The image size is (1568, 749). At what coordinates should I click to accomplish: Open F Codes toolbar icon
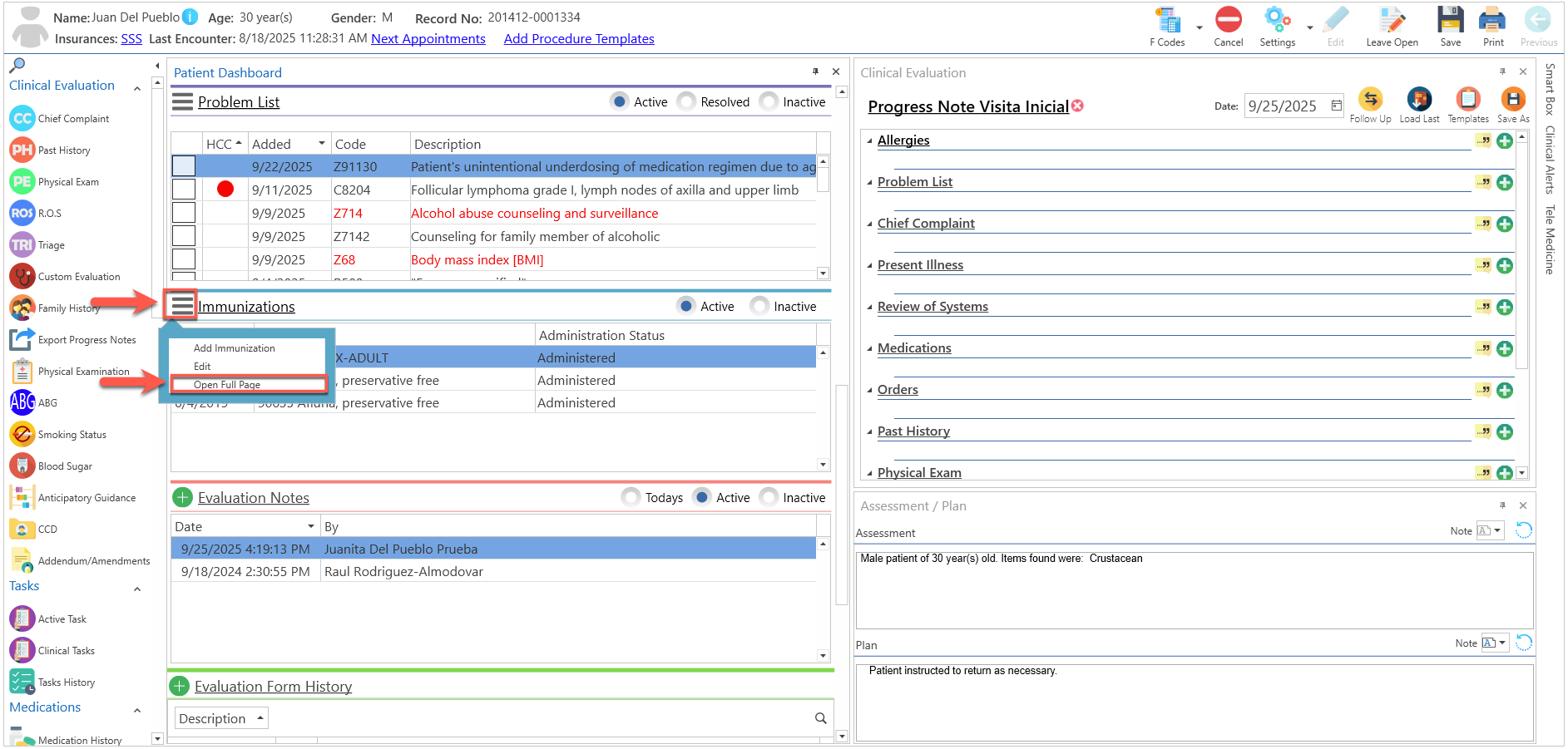[1168, 21]
